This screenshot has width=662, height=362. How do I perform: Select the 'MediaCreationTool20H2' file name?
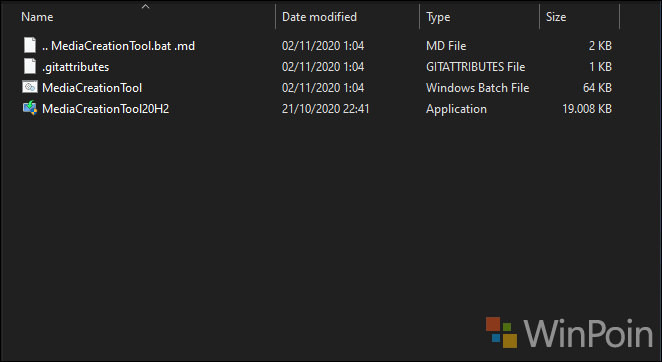point(106,109)
